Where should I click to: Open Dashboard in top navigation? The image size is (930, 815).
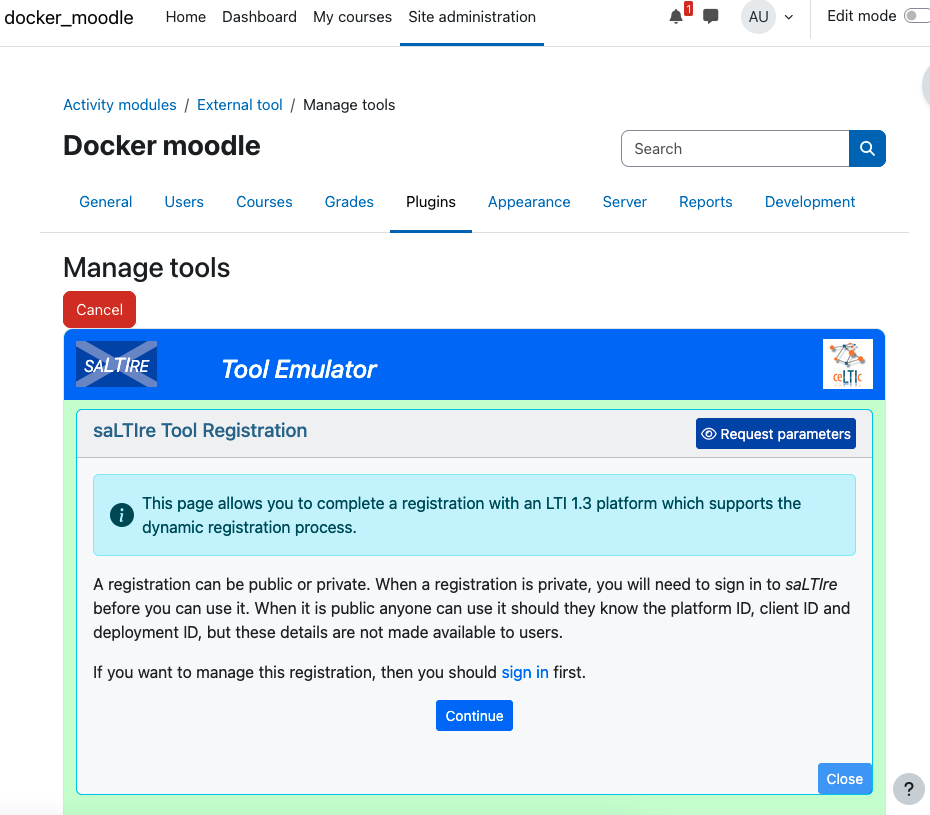[259, 17]
